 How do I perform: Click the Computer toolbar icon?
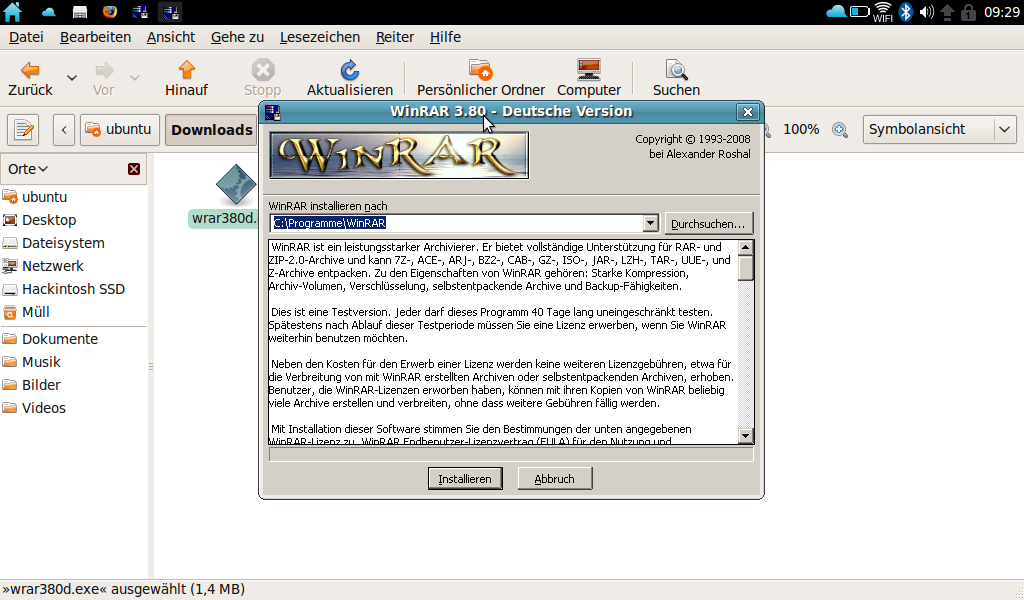click(x=588, y=70)
